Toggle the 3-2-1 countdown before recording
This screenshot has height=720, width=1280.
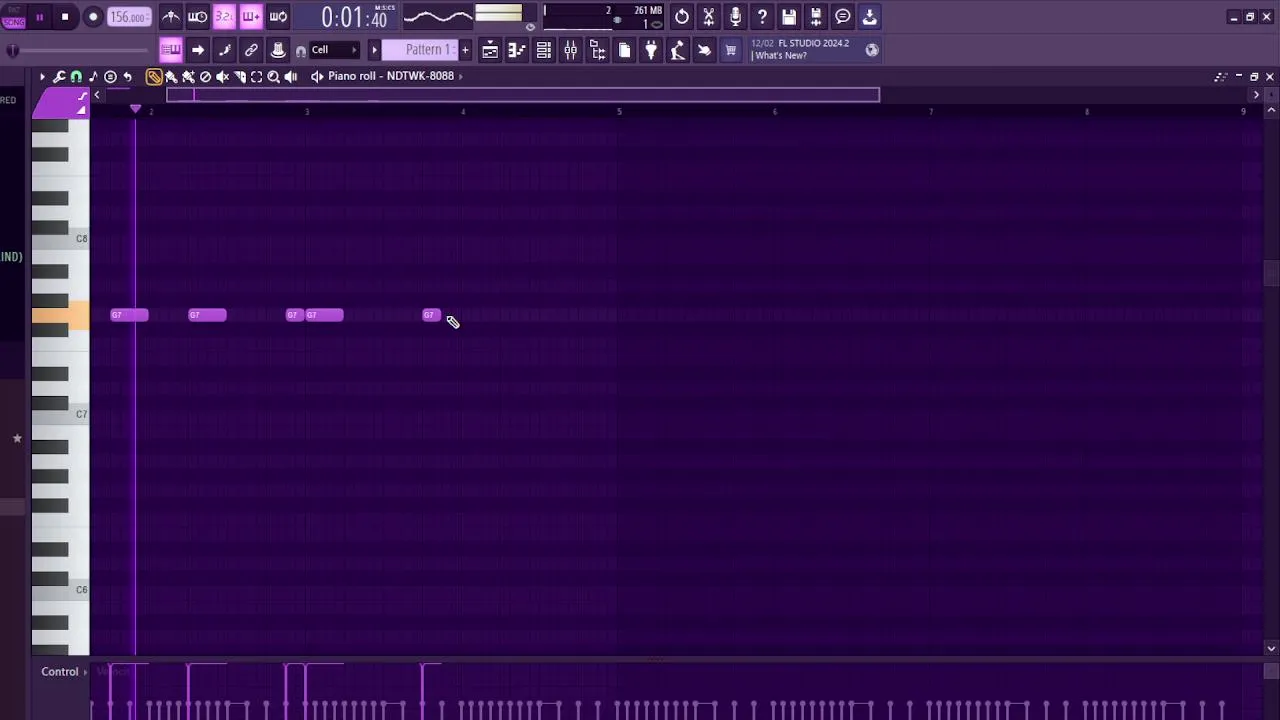point(224,16)
